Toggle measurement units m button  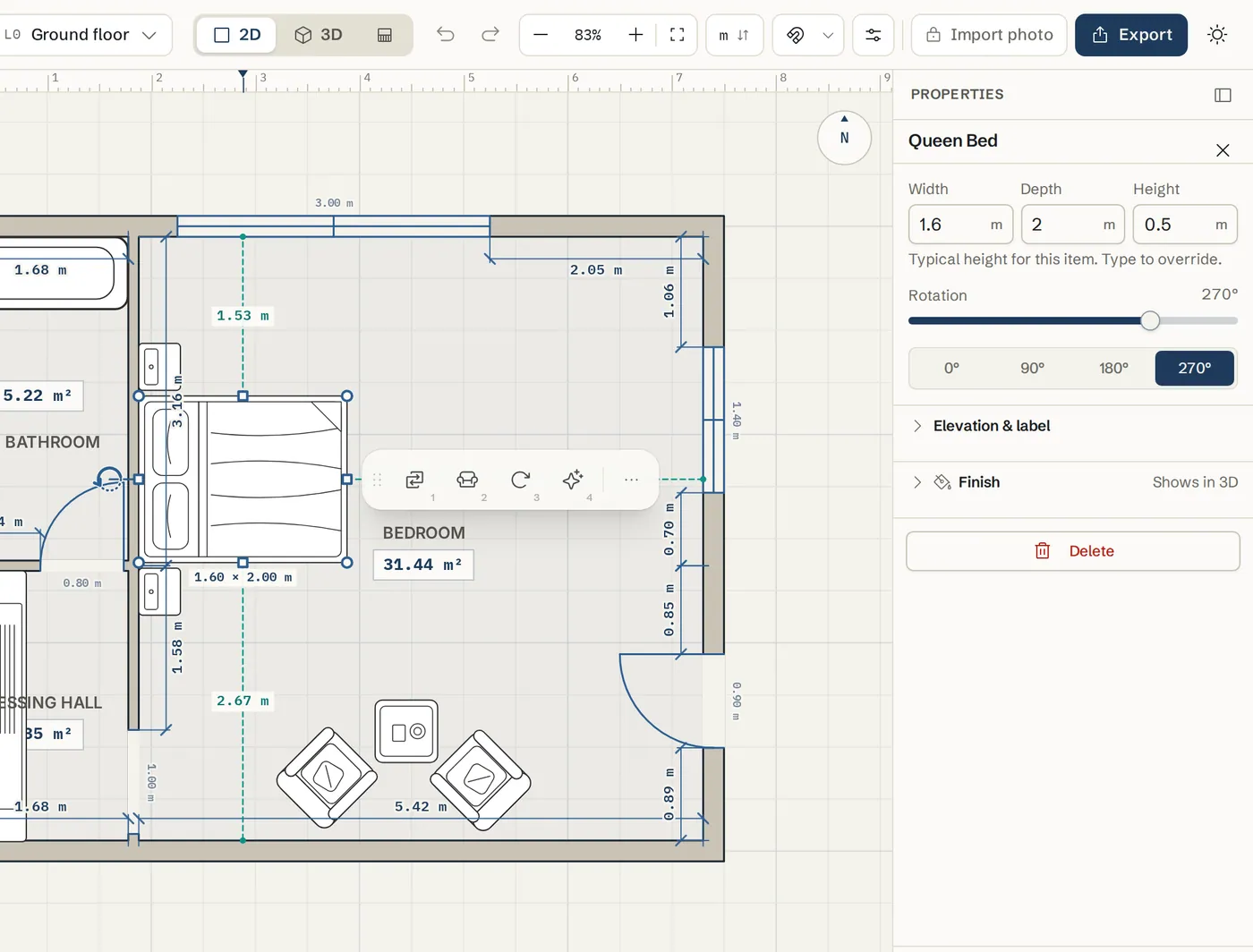(x=734, y=35)
